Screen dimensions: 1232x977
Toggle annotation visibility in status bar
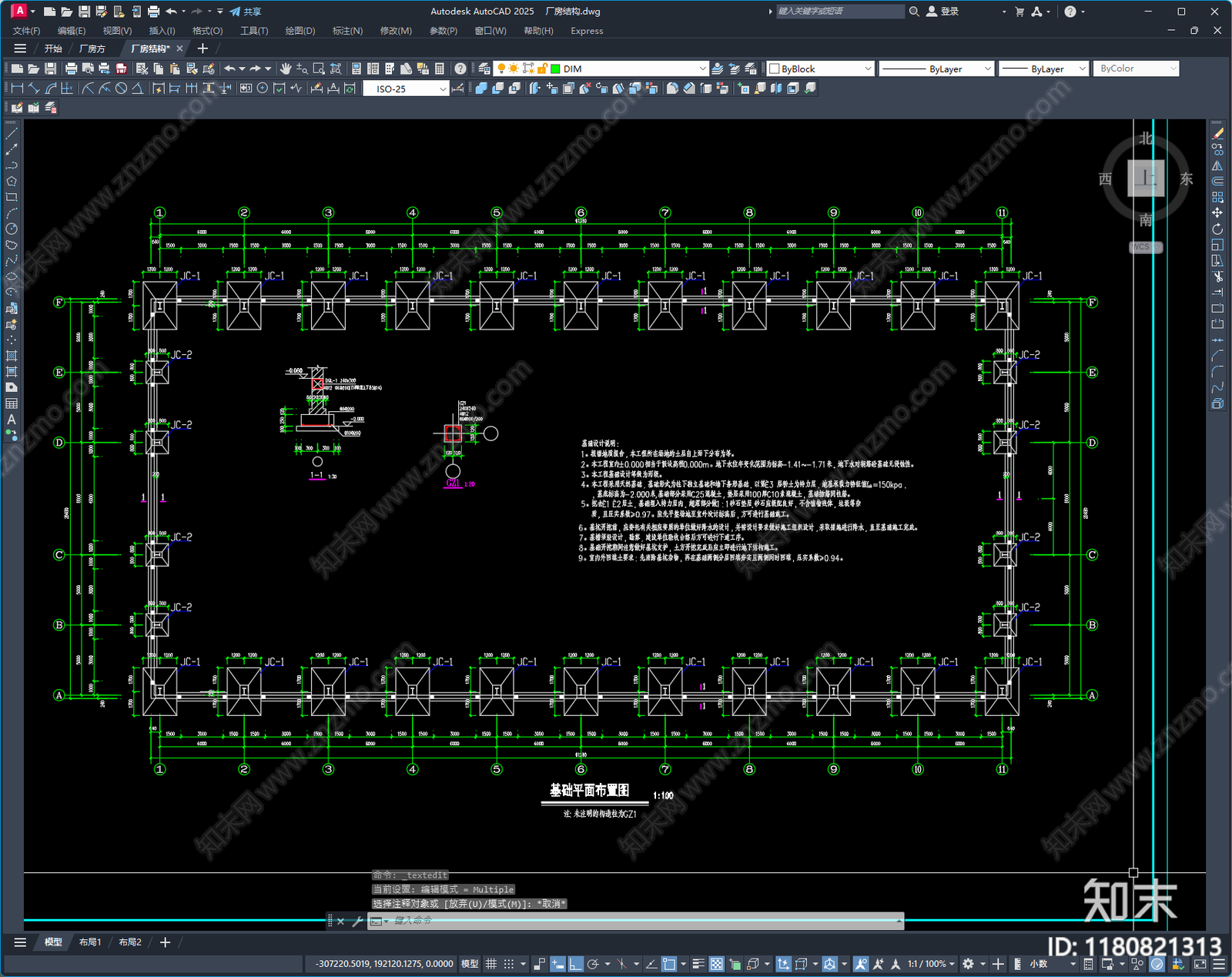[x=861, y=964]
